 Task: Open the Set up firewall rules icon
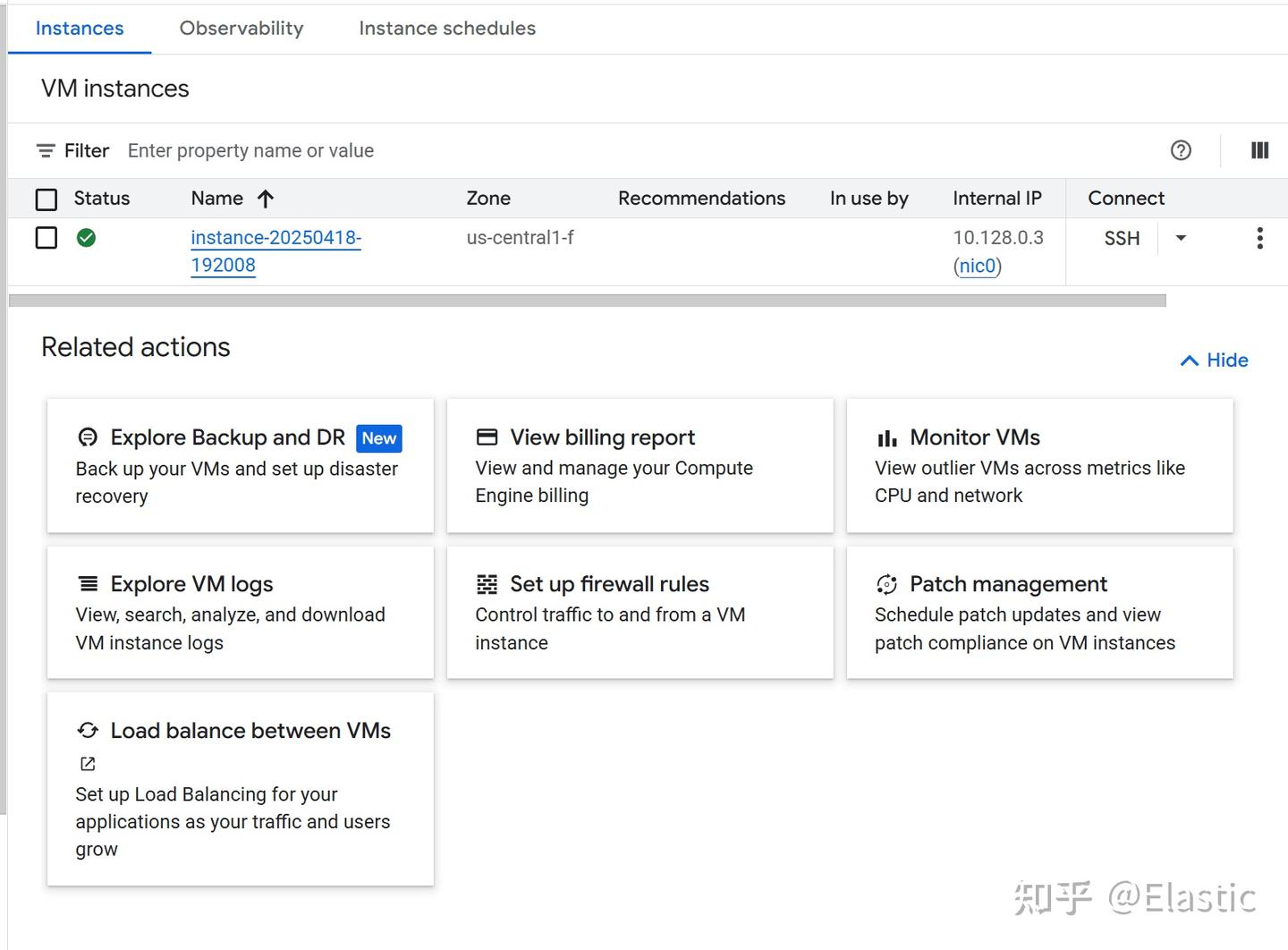[487, 583]
